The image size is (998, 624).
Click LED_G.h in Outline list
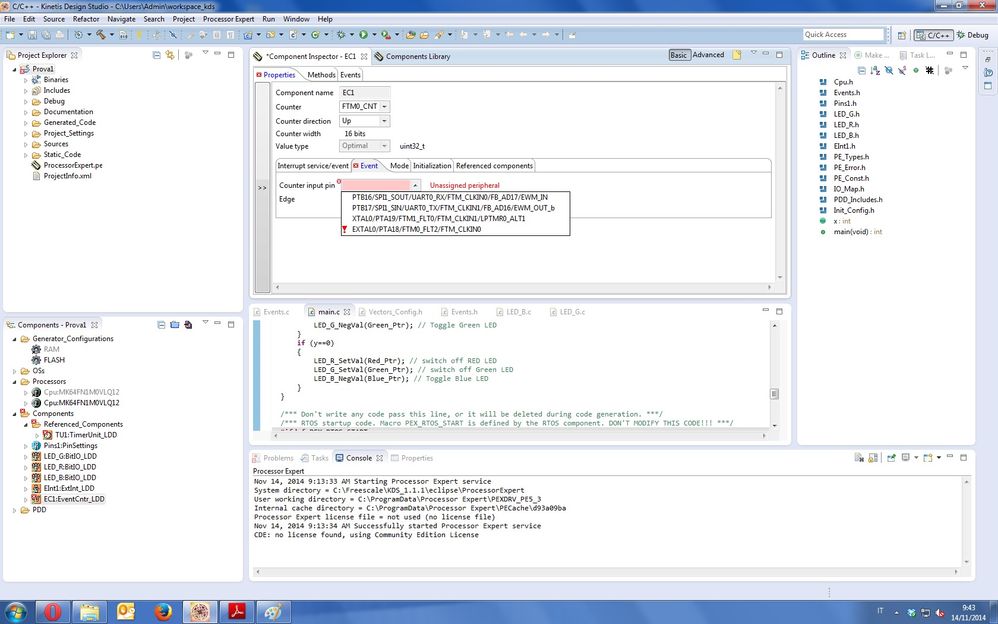(847, 114)
